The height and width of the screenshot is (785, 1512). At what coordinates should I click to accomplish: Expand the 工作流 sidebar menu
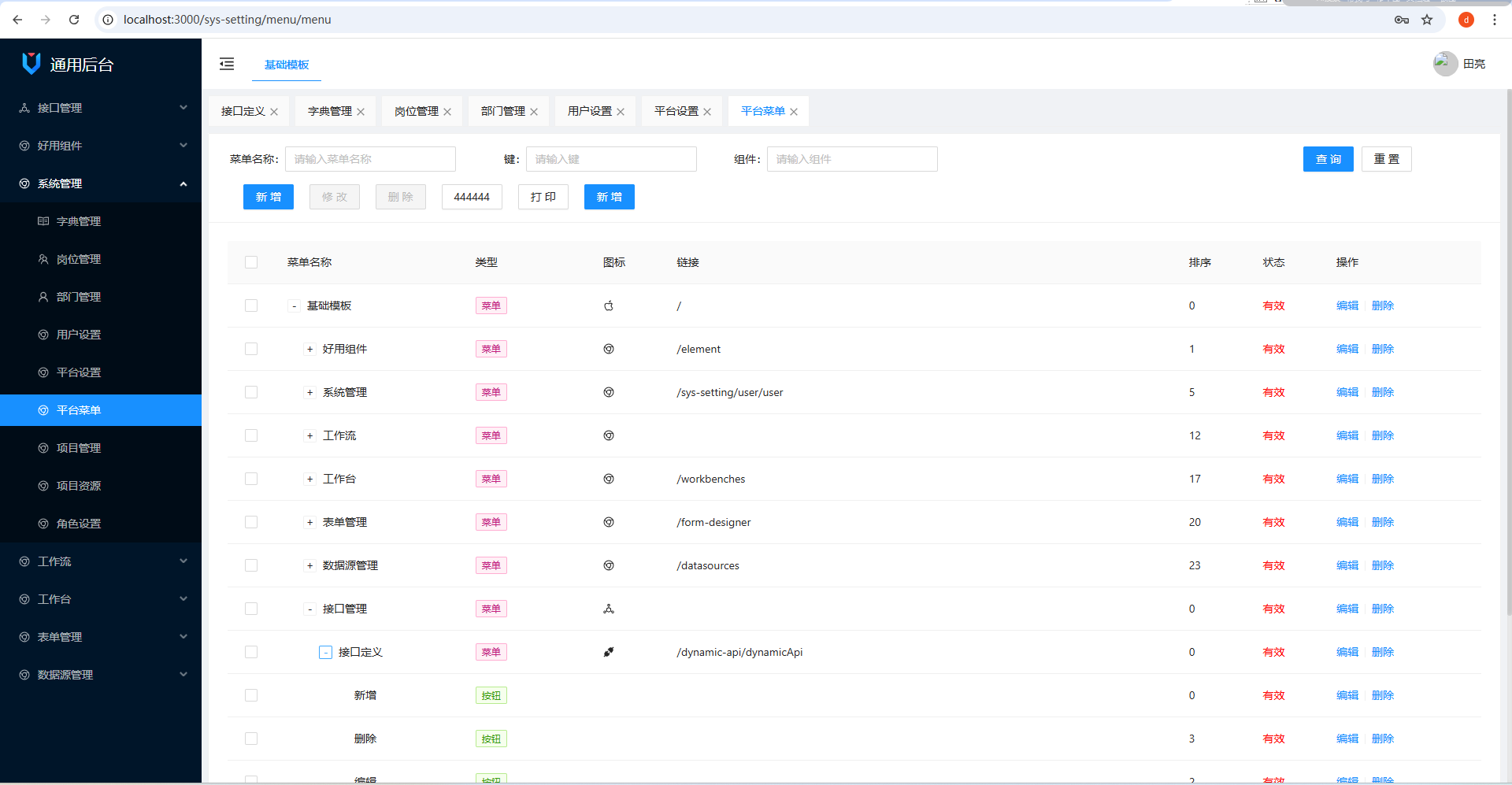pyautogui.click(x=101, y=561)
